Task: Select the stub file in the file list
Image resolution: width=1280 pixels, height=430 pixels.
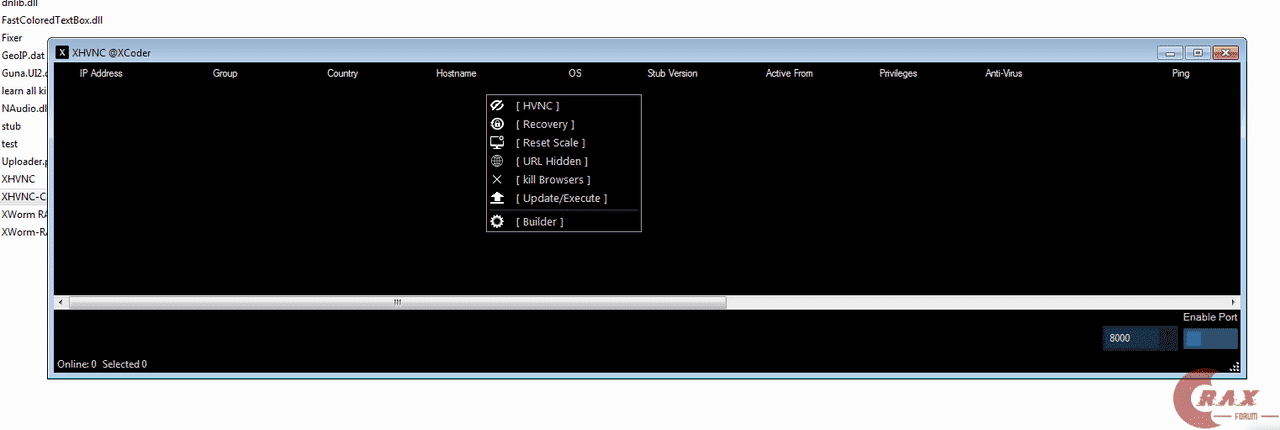Action: point(11,126)
